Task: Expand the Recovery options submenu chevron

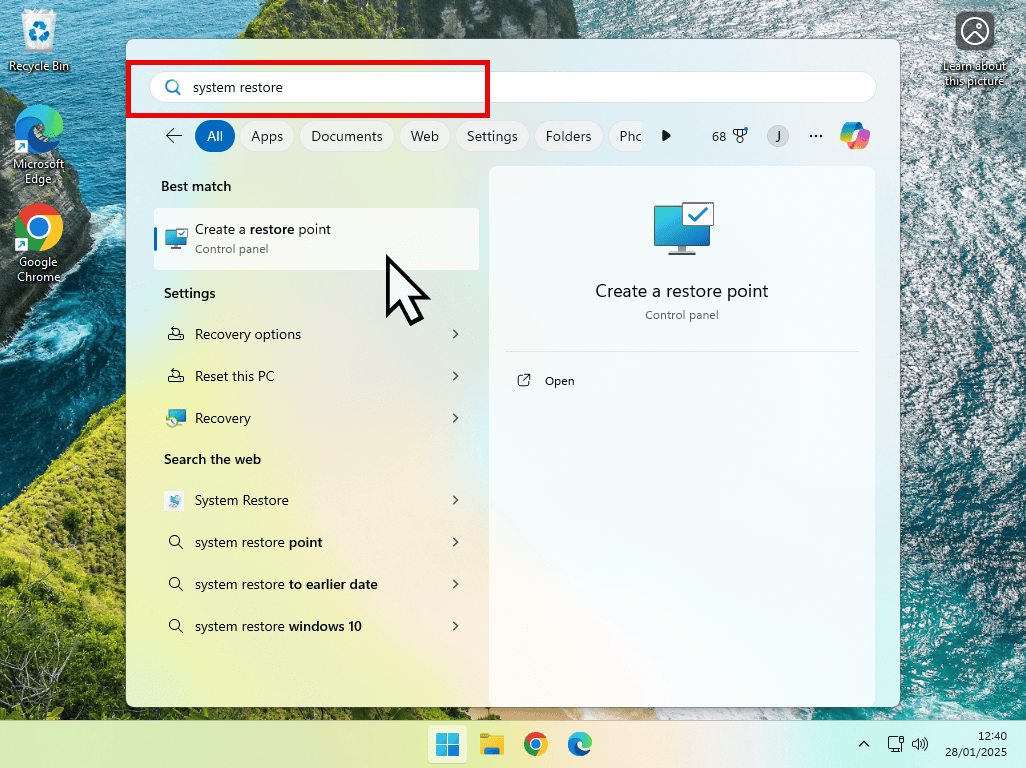Action: 456,334
